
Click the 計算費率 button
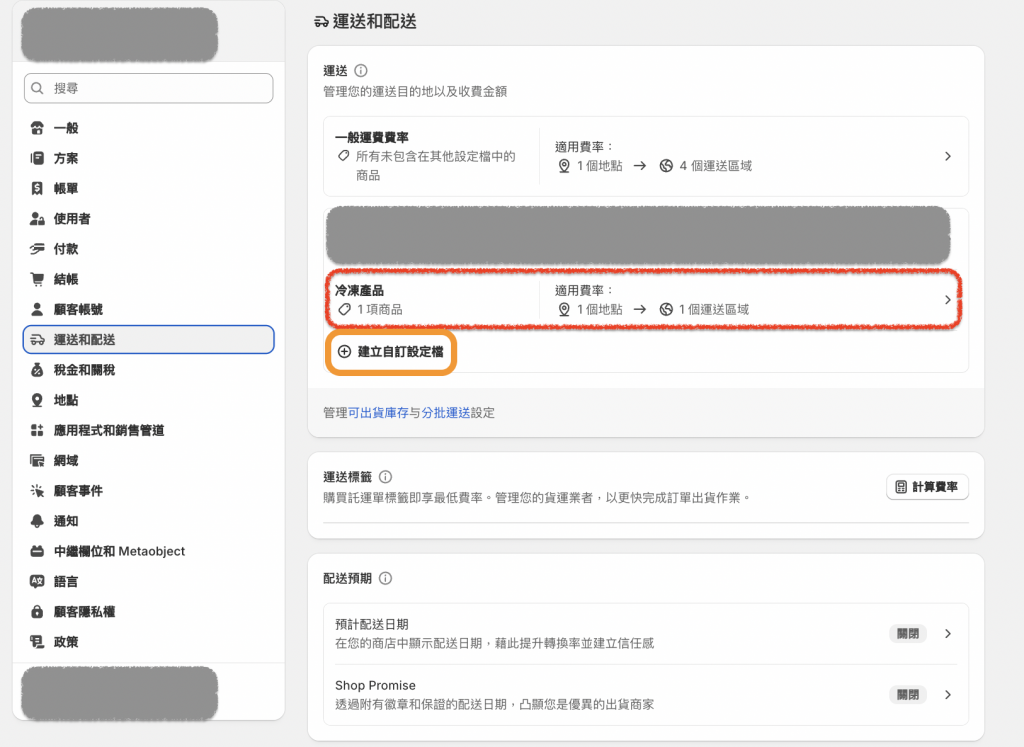click(x=927, y=487)
